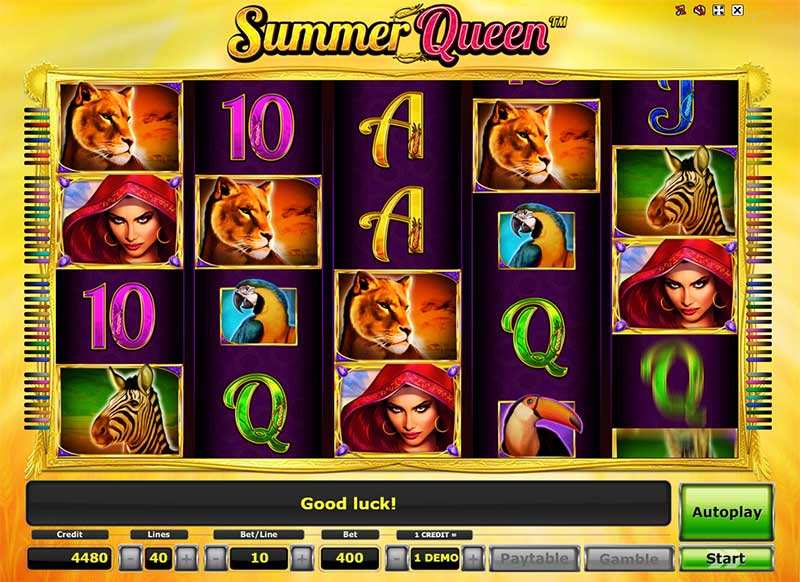Raise the credit denomination with plus
Image resolution: width=800 pixels, height=582 pixels.
(x=473, y=558)
